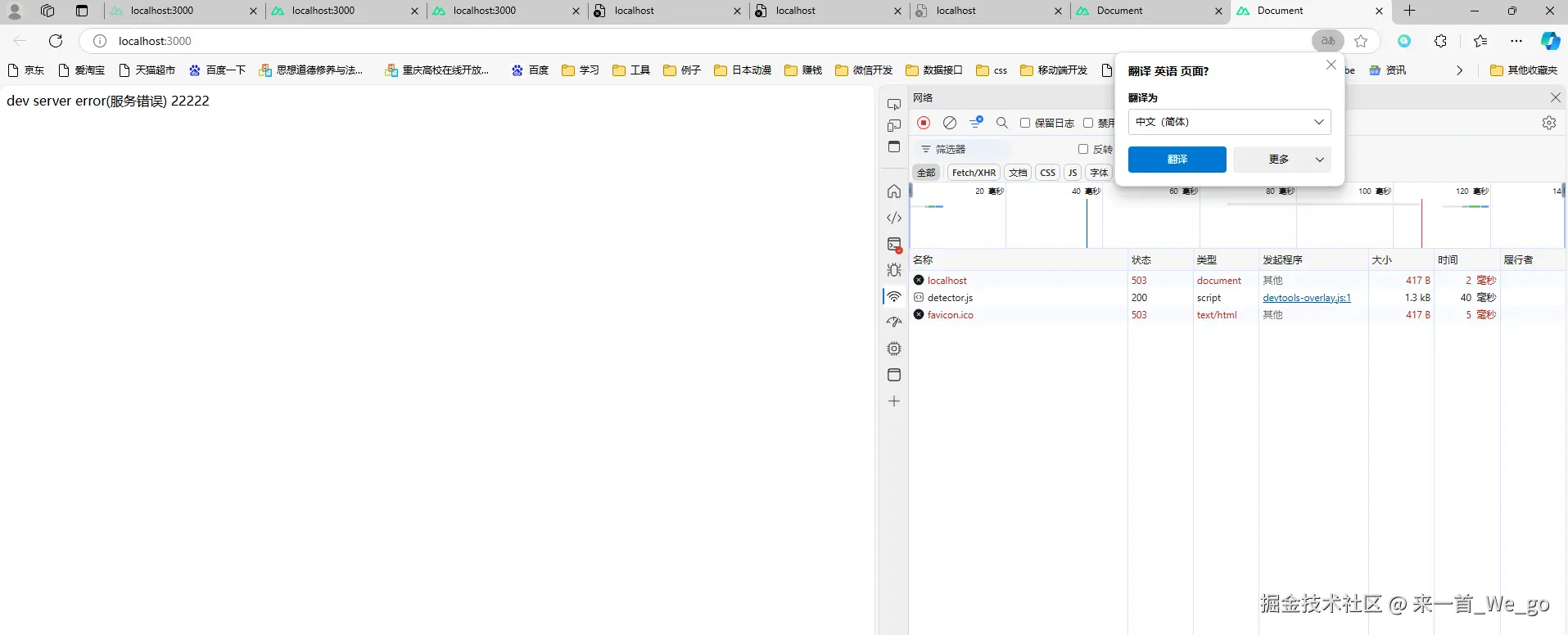The image size is (1568, 635).
Task: Open the 微信开发 bookmarks folder
Action: point(863,70)
